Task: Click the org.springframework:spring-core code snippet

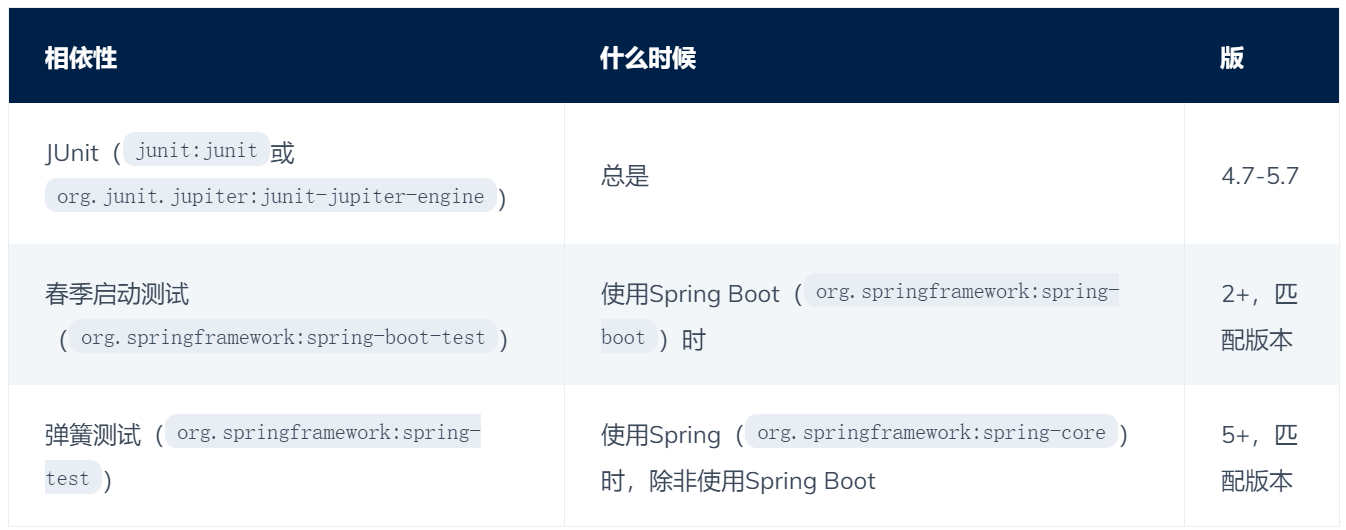Action: tap(932, 432)
